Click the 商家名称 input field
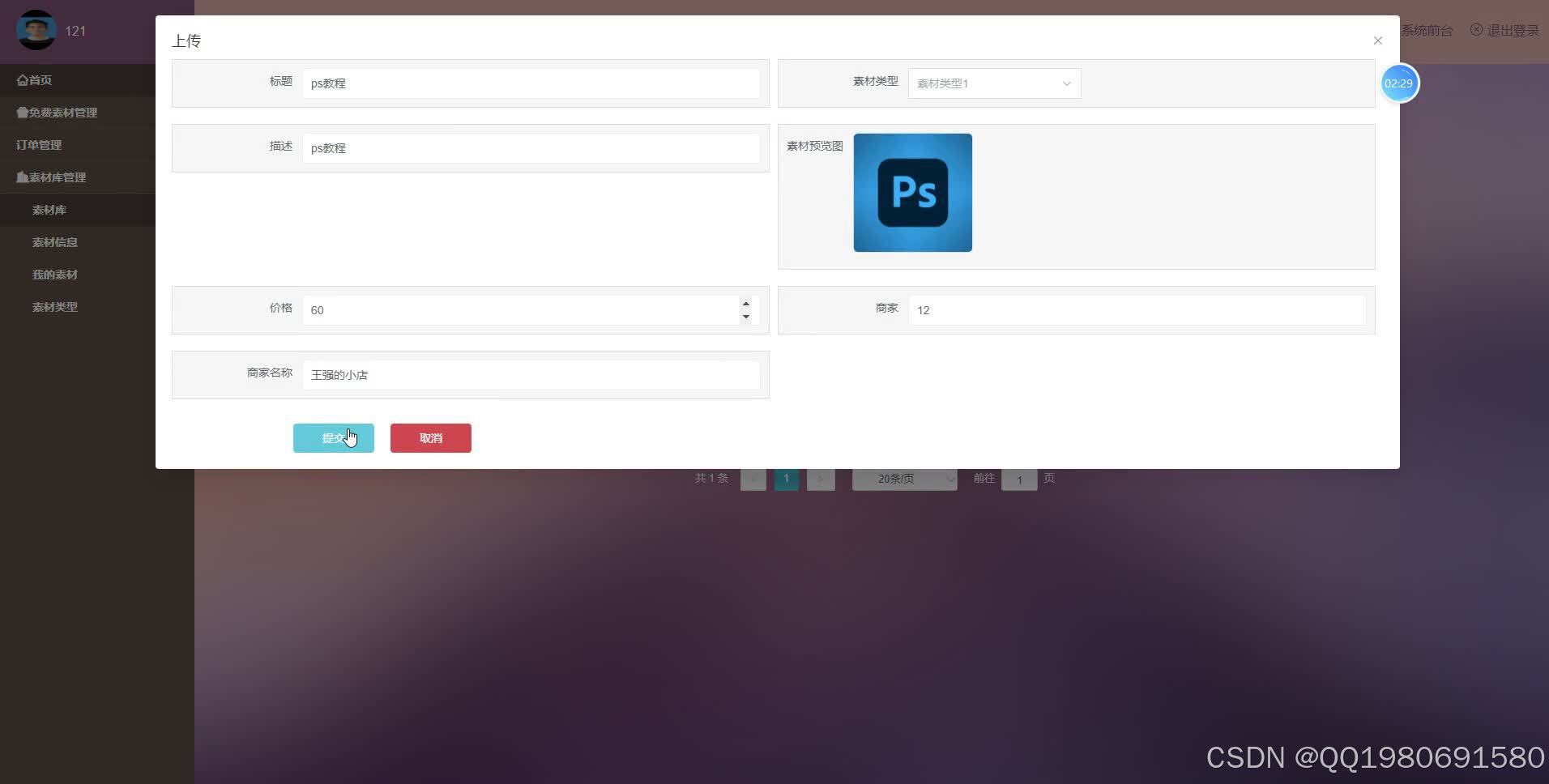Viewport: 1549px width, 784px height. pos(531,375)
